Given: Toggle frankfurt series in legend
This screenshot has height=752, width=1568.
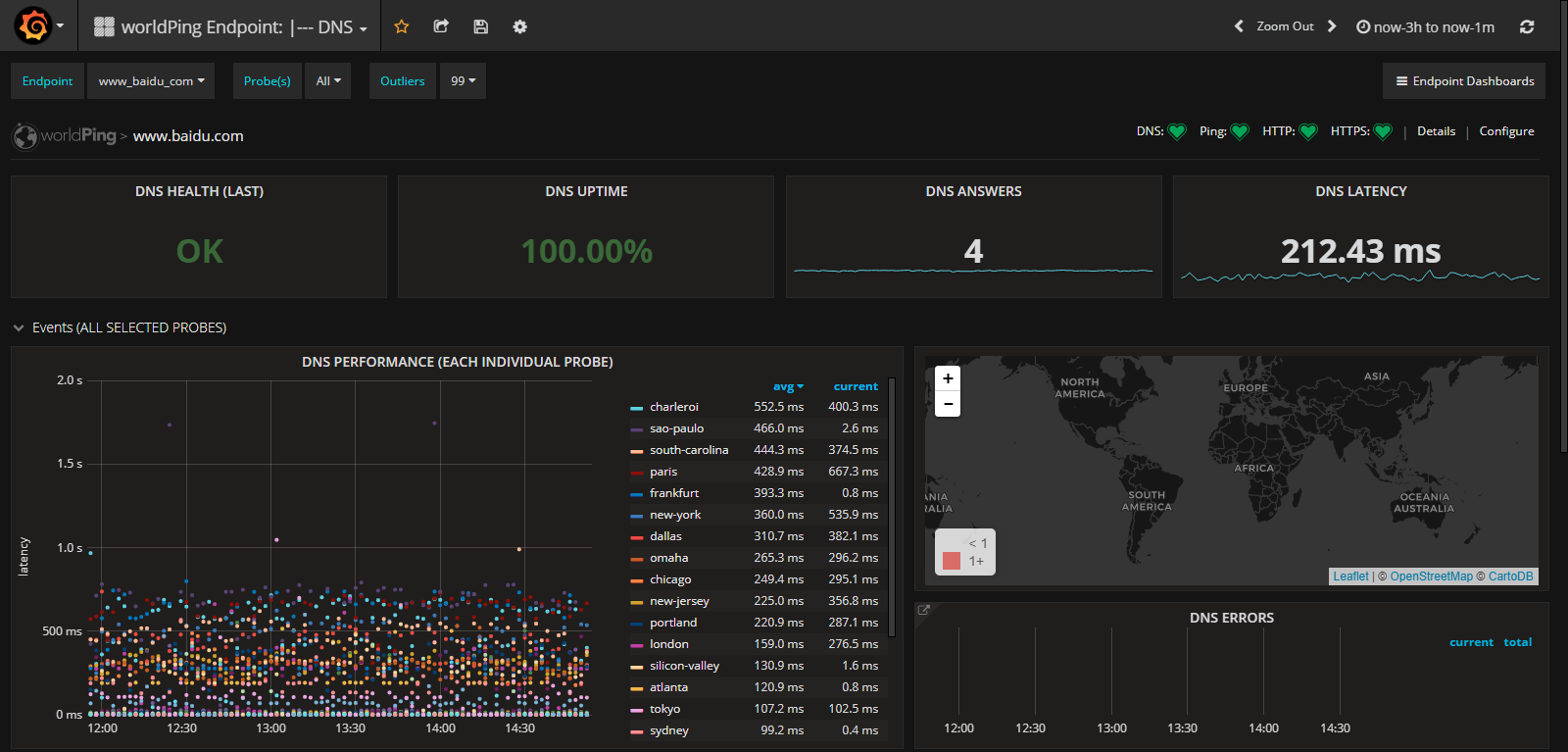Looking at the screenshot, I should coord(674,493).
